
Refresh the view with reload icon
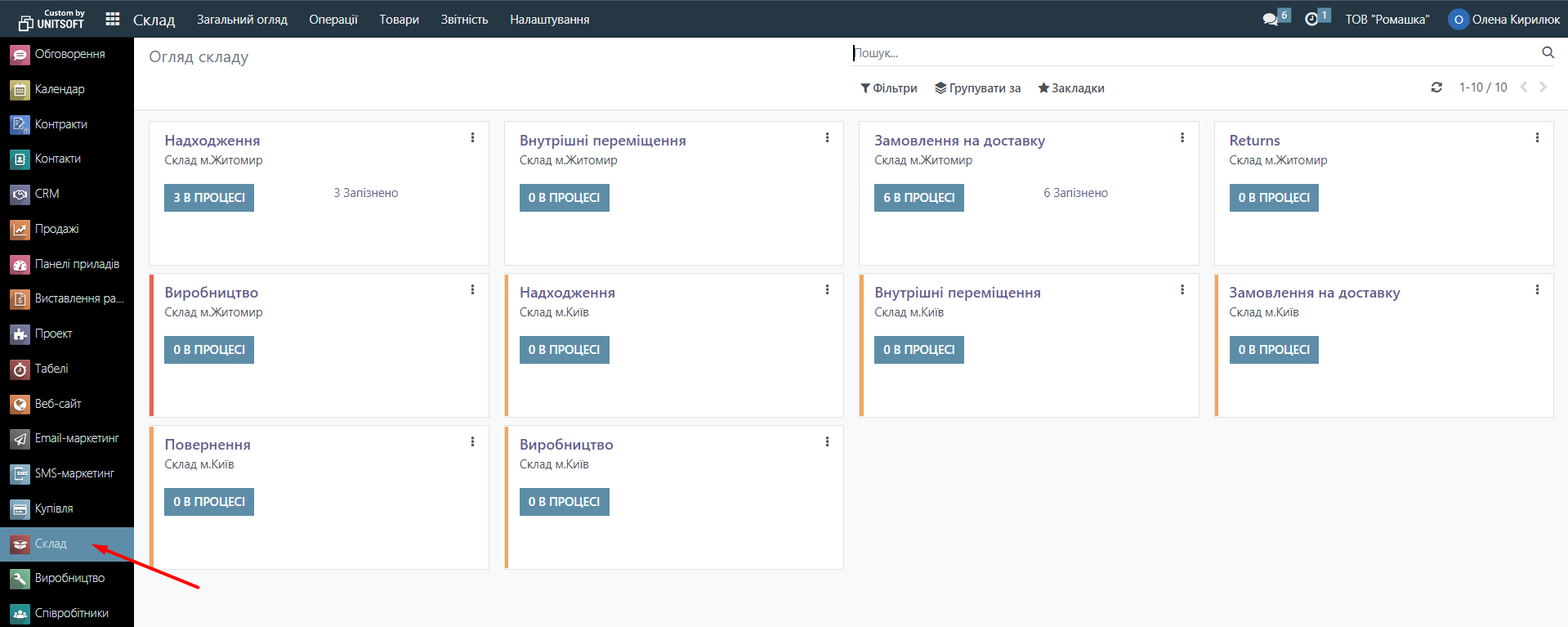[1436, 87]
